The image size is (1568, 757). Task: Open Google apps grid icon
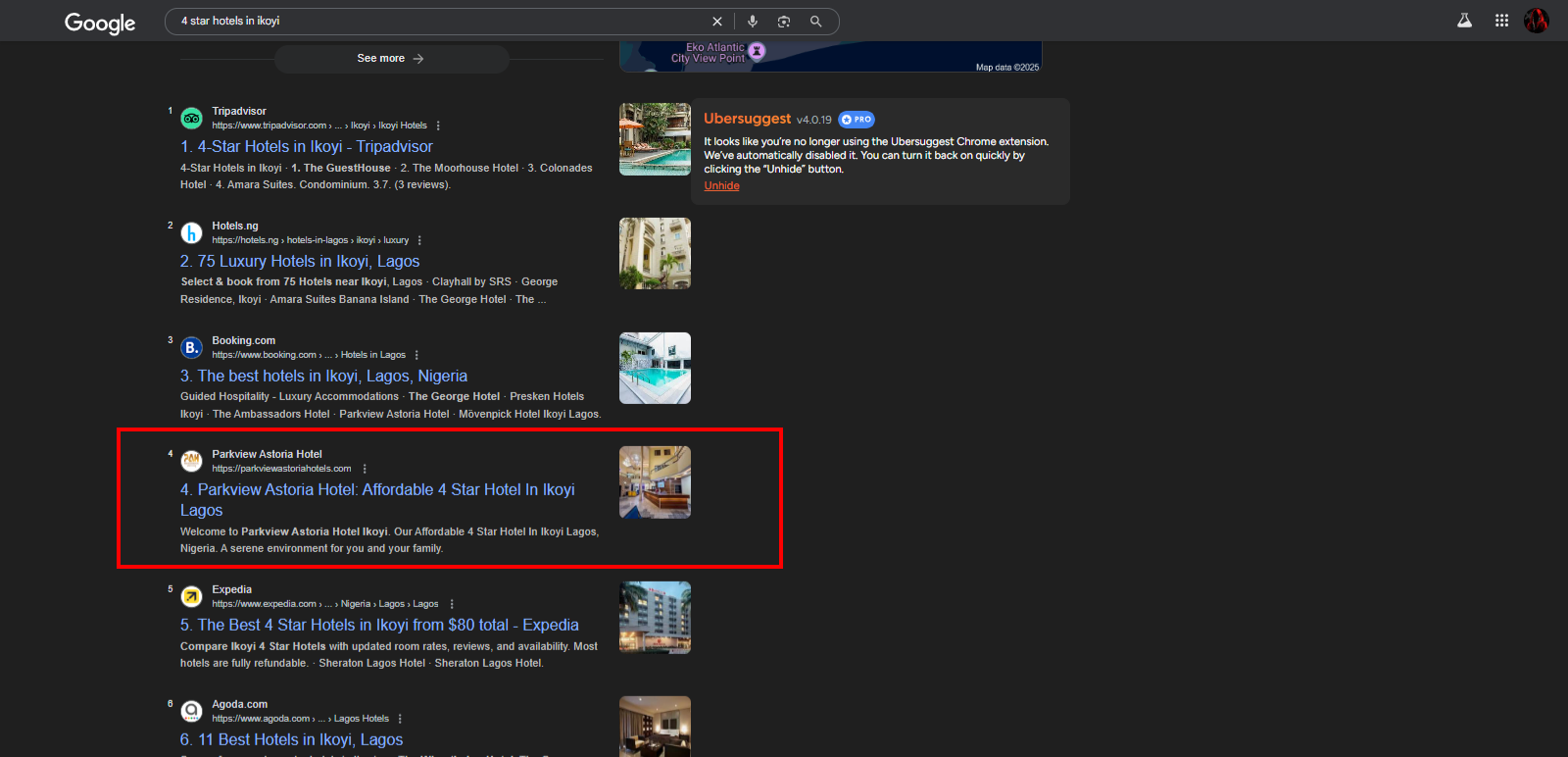pyautogui.click(x=1501, y=21)
